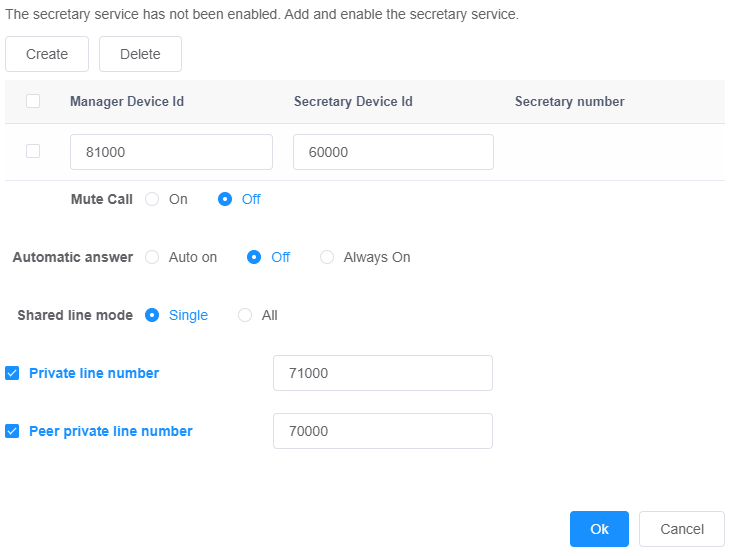Set Mute Call to On
Screen dimensions: 735x556
[x=152, y=199]
